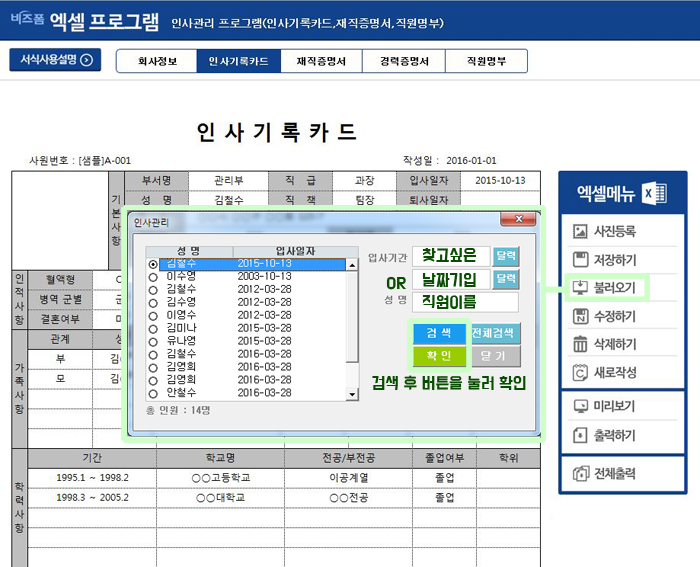This screenshot has width=700, height=567.
Task: Click the 삭제하기 trash icon
Action: pyautogui.click(x=580, y=344)
